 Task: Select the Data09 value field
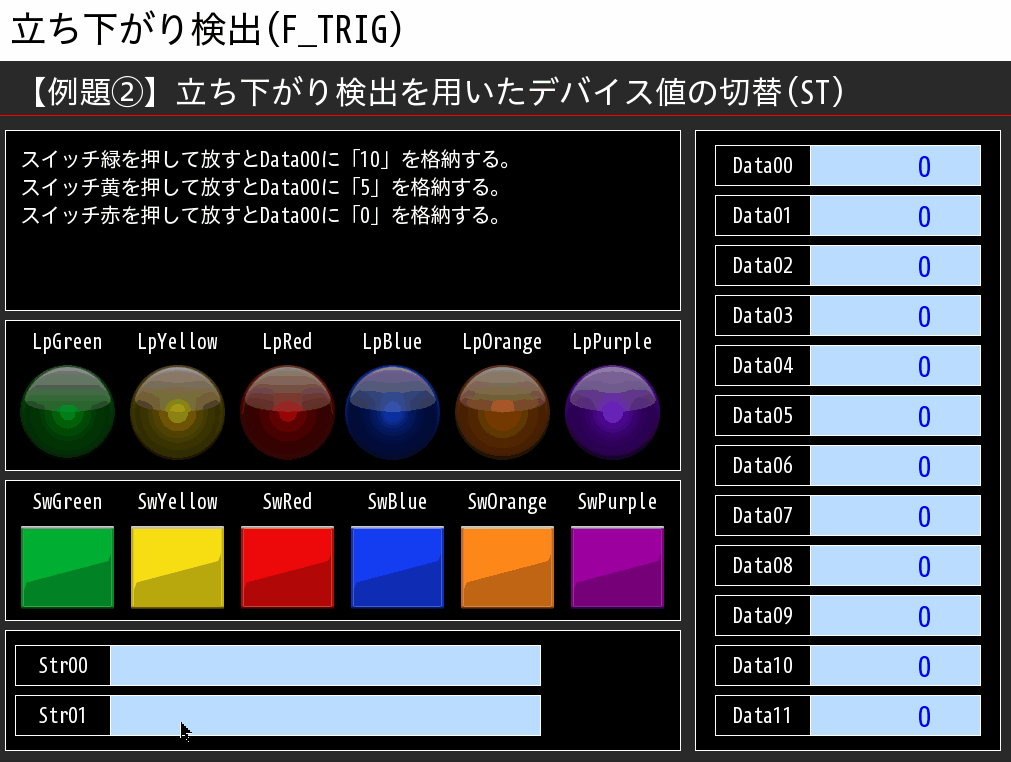coord(895,616)
